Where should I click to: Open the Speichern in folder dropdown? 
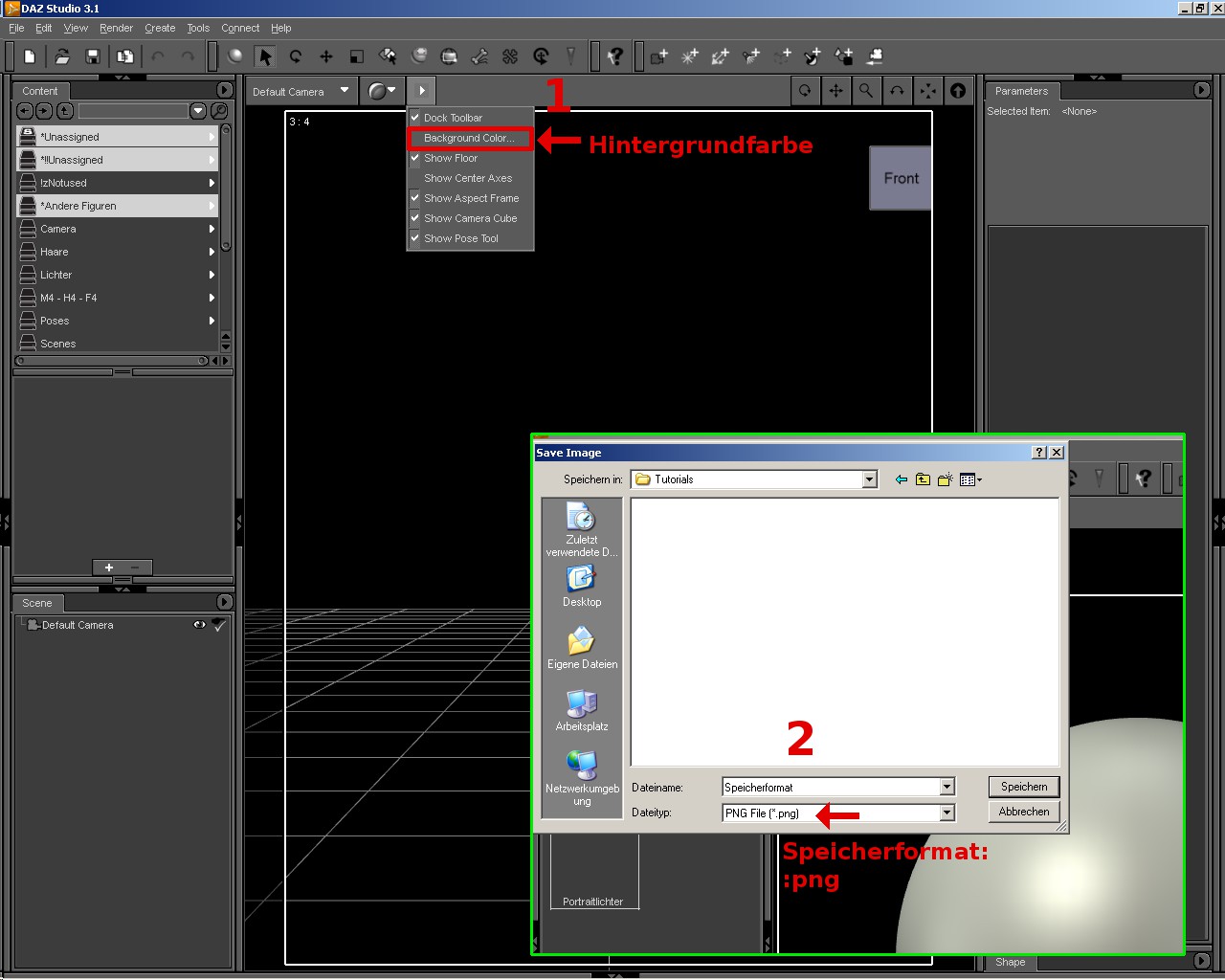(870, 479)
